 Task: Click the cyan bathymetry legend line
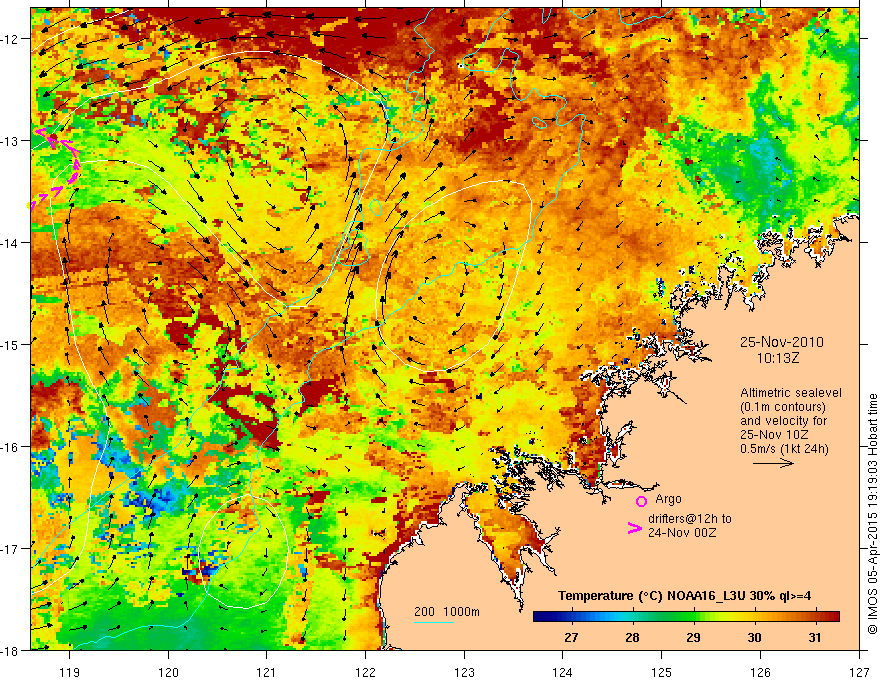434,622
